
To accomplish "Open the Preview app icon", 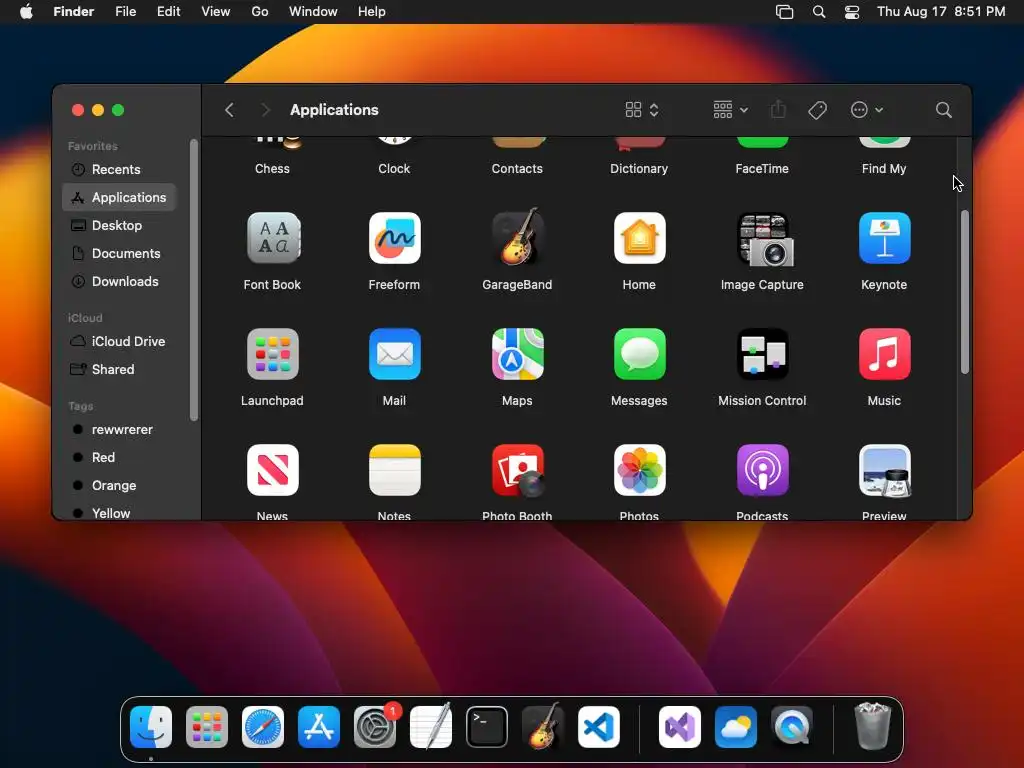I will [x=884, y=471].
